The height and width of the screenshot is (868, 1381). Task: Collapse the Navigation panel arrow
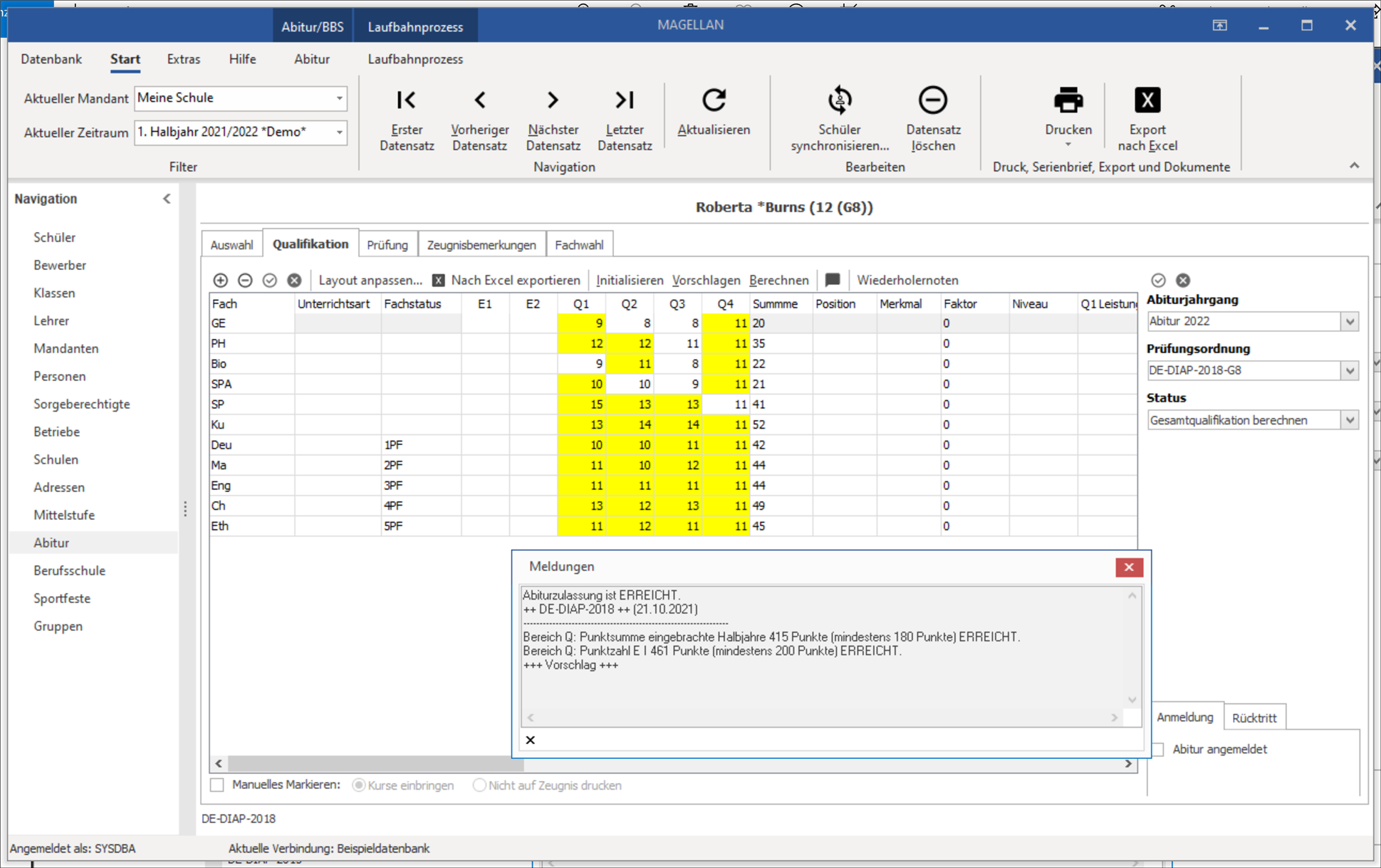point(167,199)
